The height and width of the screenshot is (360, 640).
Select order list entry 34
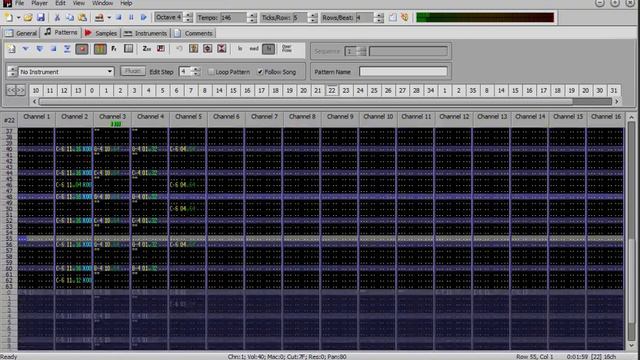point(431,91)
